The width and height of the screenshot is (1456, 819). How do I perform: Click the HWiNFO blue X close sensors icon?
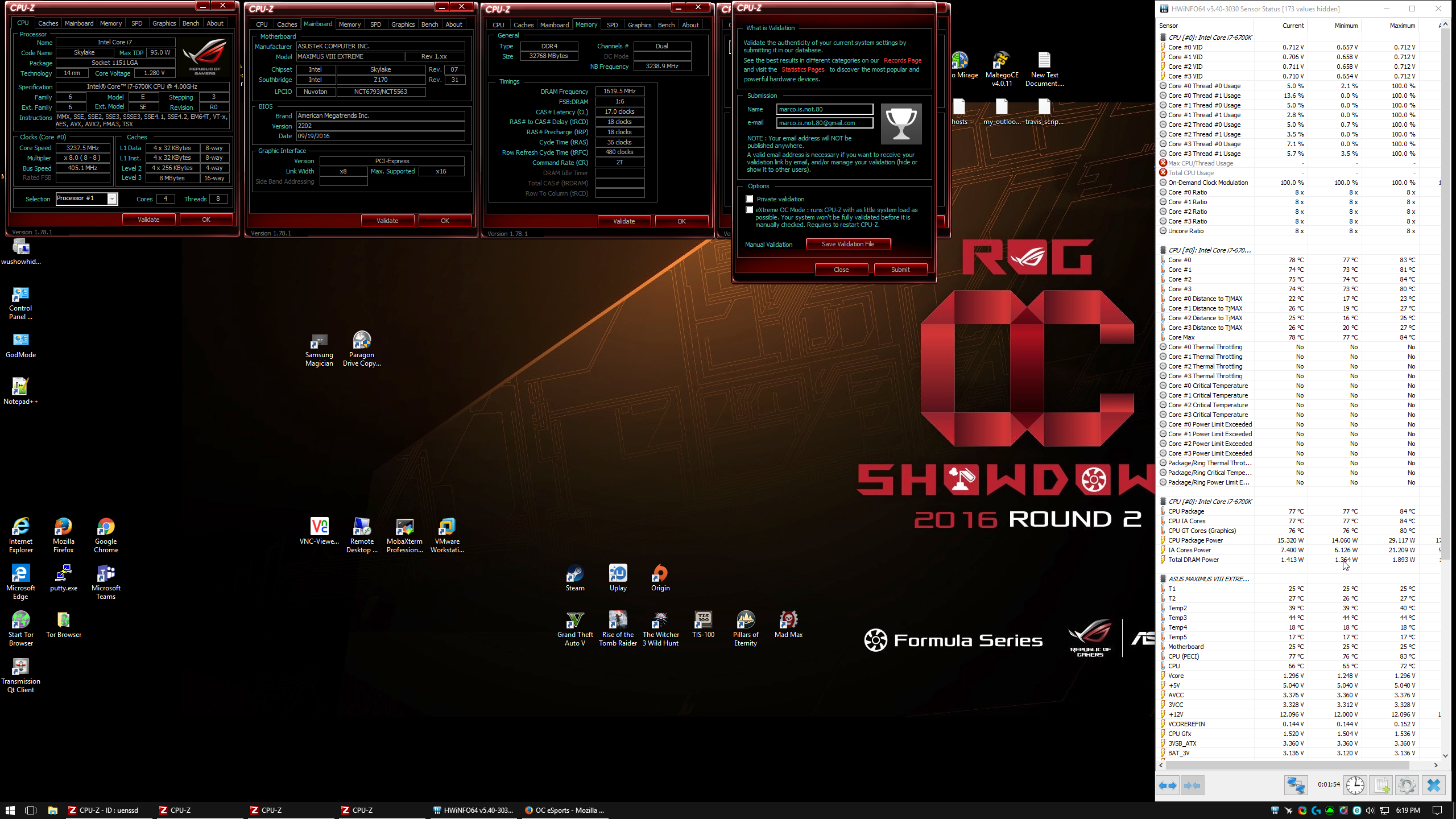click(1434, 785)
